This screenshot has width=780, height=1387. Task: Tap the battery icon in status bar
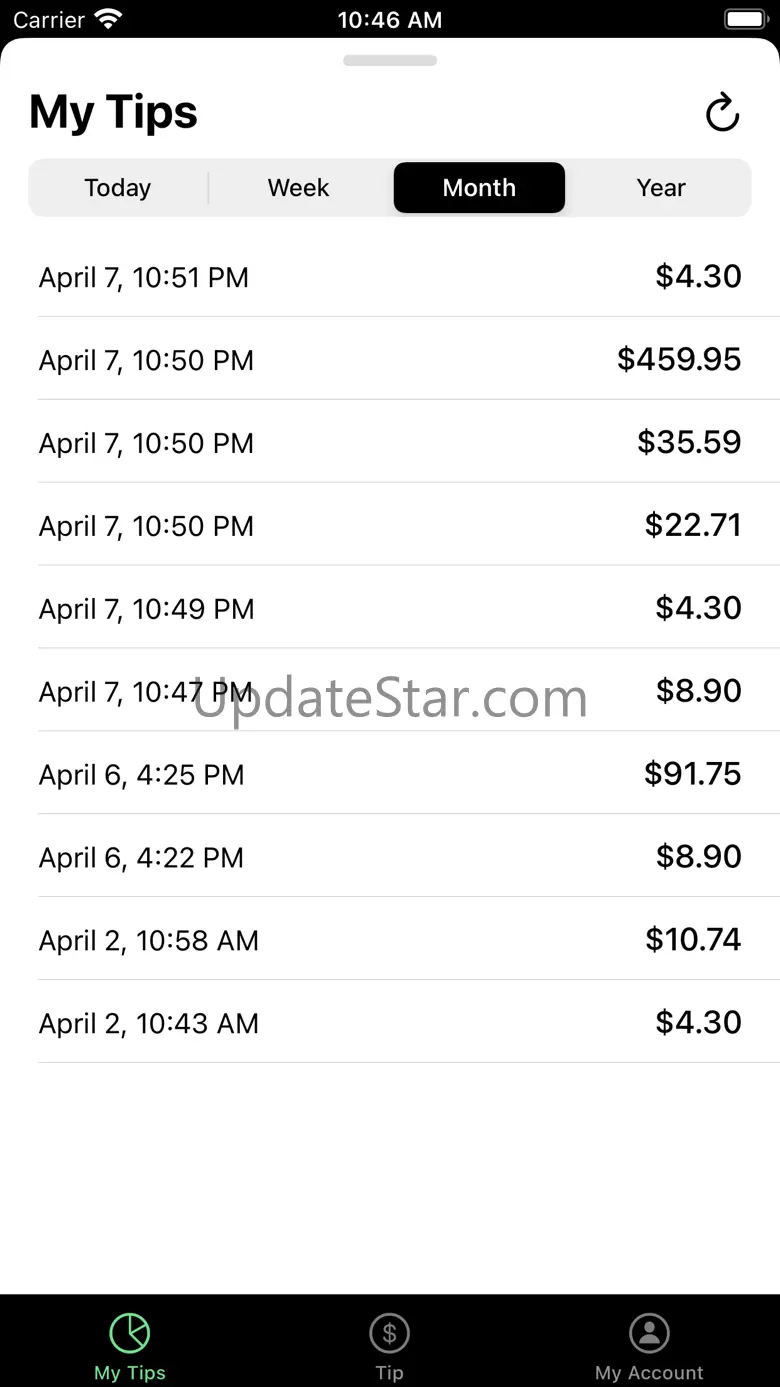[744, 19]
